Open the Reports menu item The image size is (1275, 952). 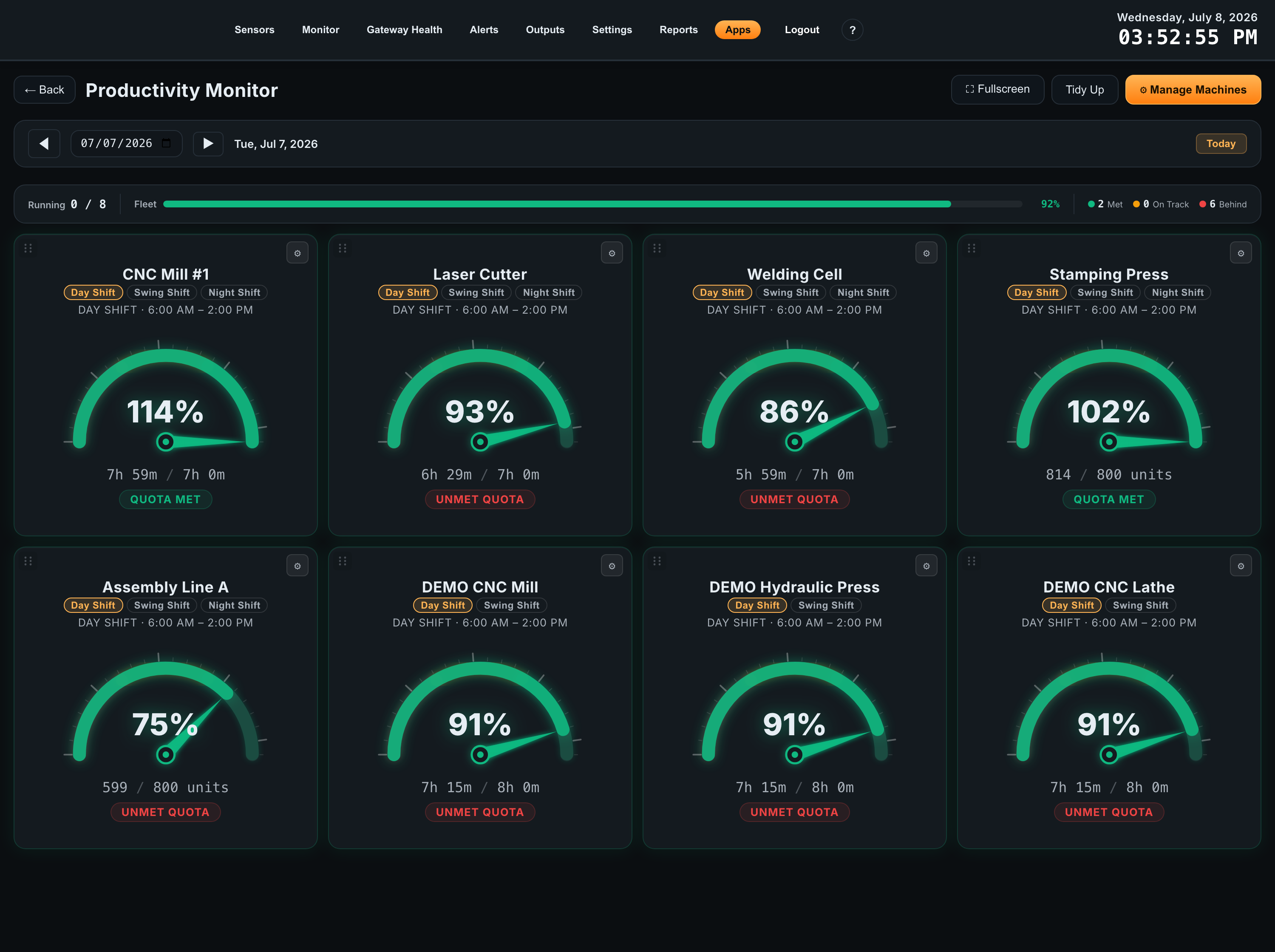pyautogui.click(x=678, y=30)
